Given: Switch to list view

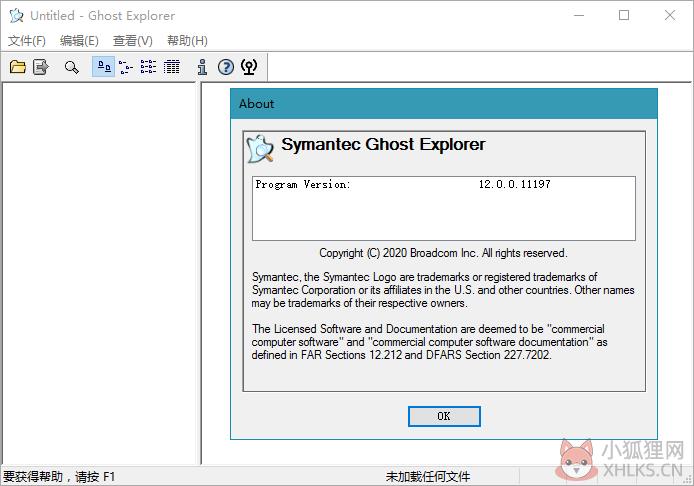Looking at the screenshot, I should [x=149, y=67].
